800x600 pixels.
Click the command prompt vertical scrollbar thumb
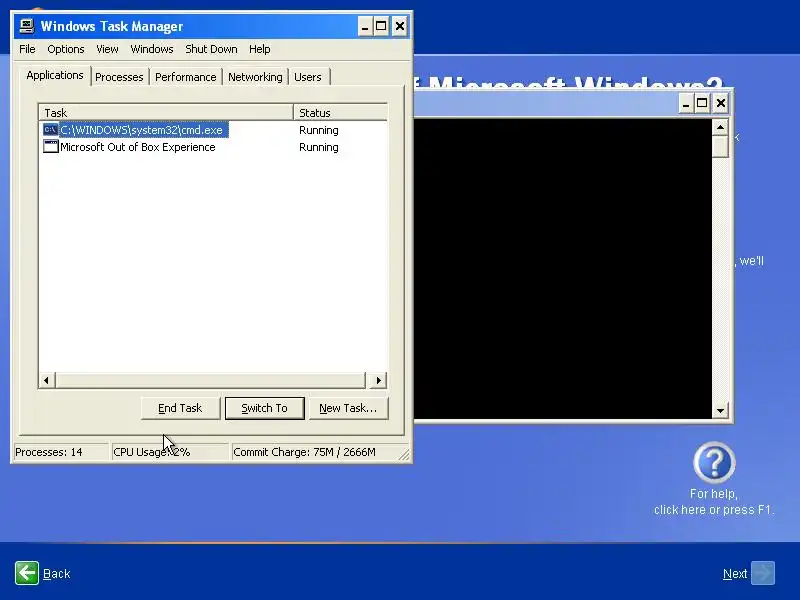pos(720,146)
